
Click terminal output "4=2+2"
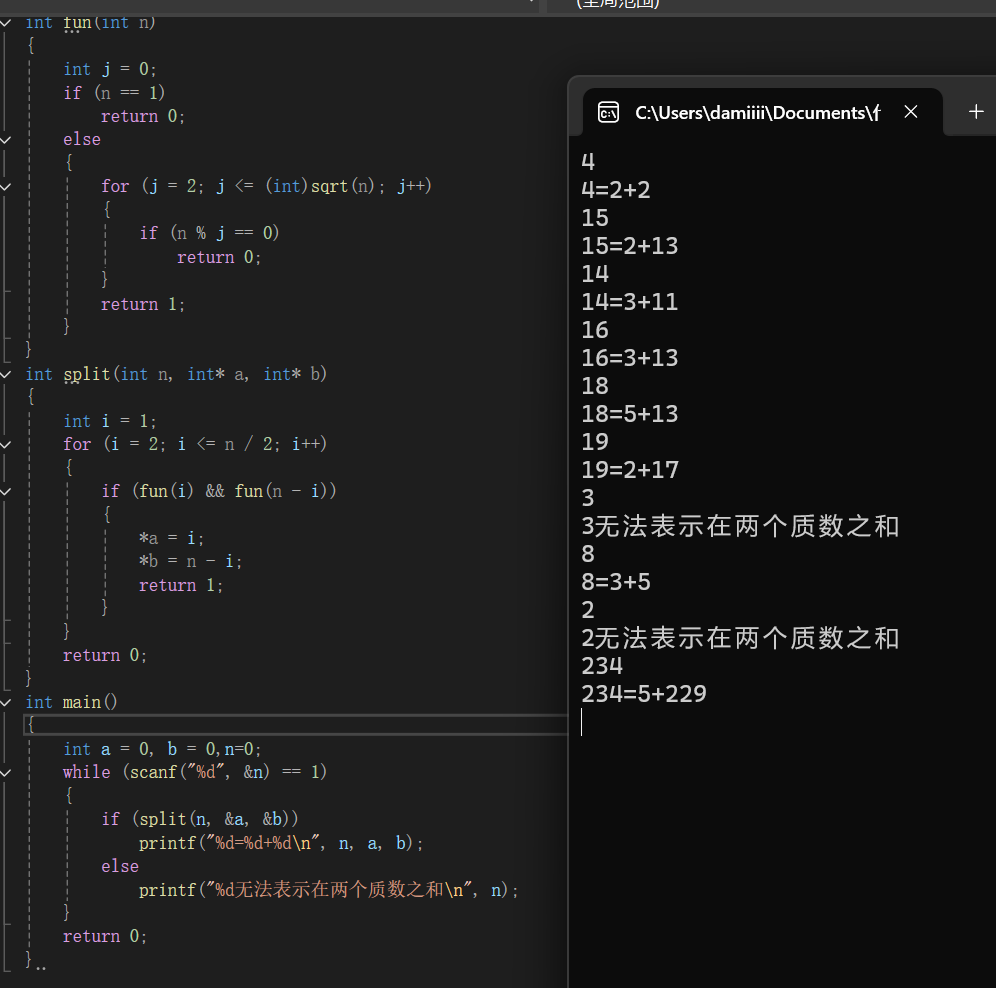pos(616,190)
